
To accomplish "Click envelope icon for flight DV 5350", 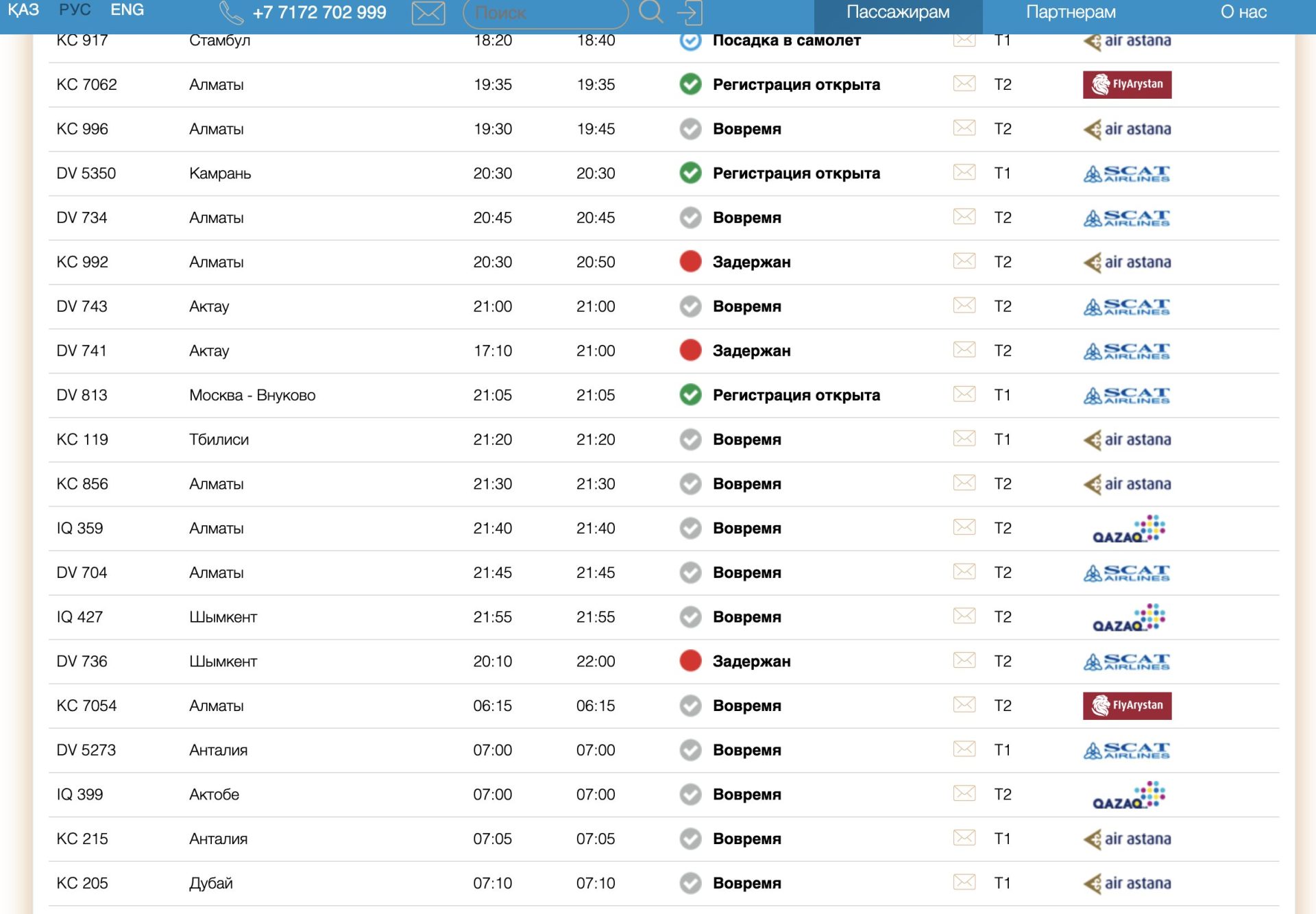I will point(964,172).
